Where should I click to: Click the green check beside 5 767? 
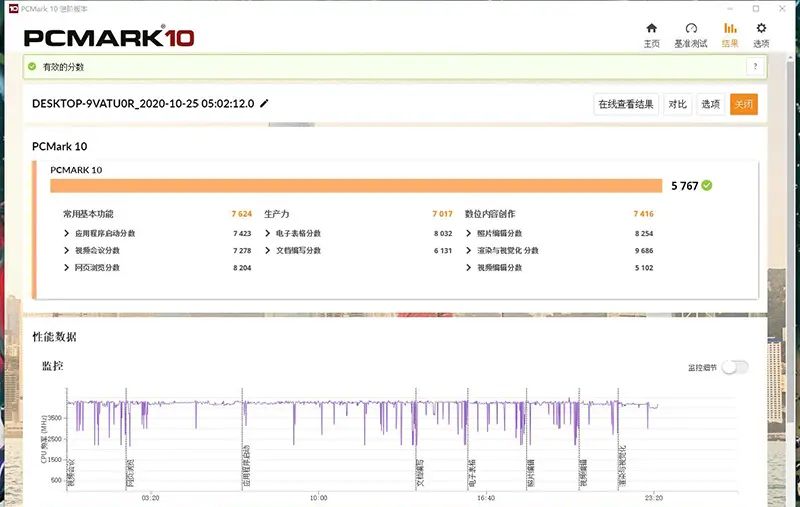coord(707,186)
